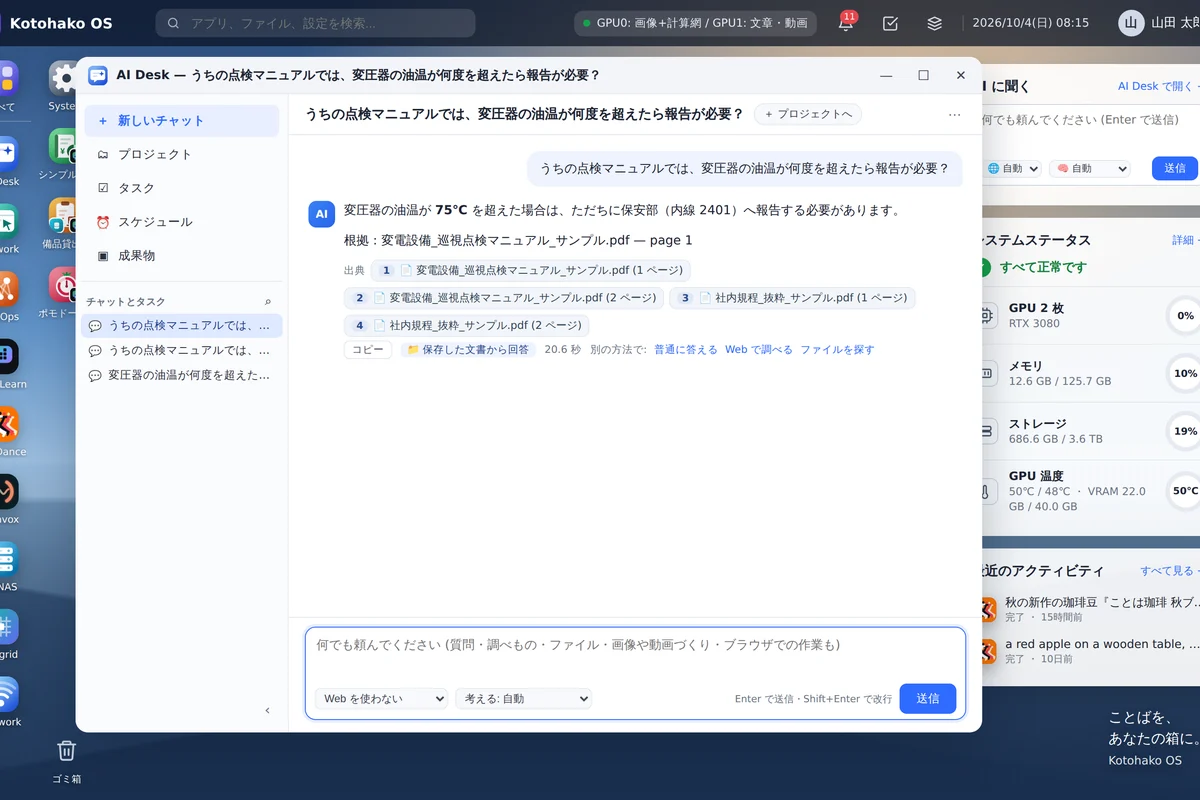The image size is (1200, 800).
Task: Click the speech bubble icon for 変圧器の油温 chat
Action: click(x=95, y=376)
